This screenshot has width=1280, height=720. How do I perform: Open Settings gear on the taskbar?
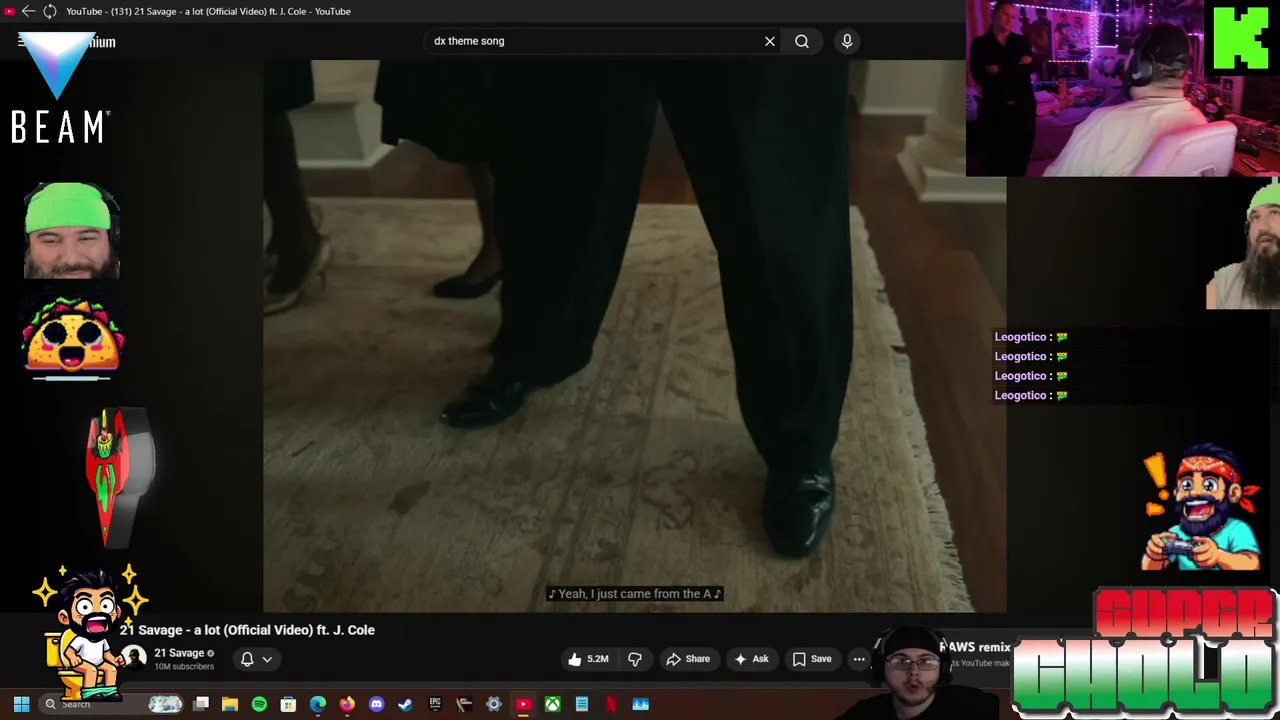tap(494, 704)
